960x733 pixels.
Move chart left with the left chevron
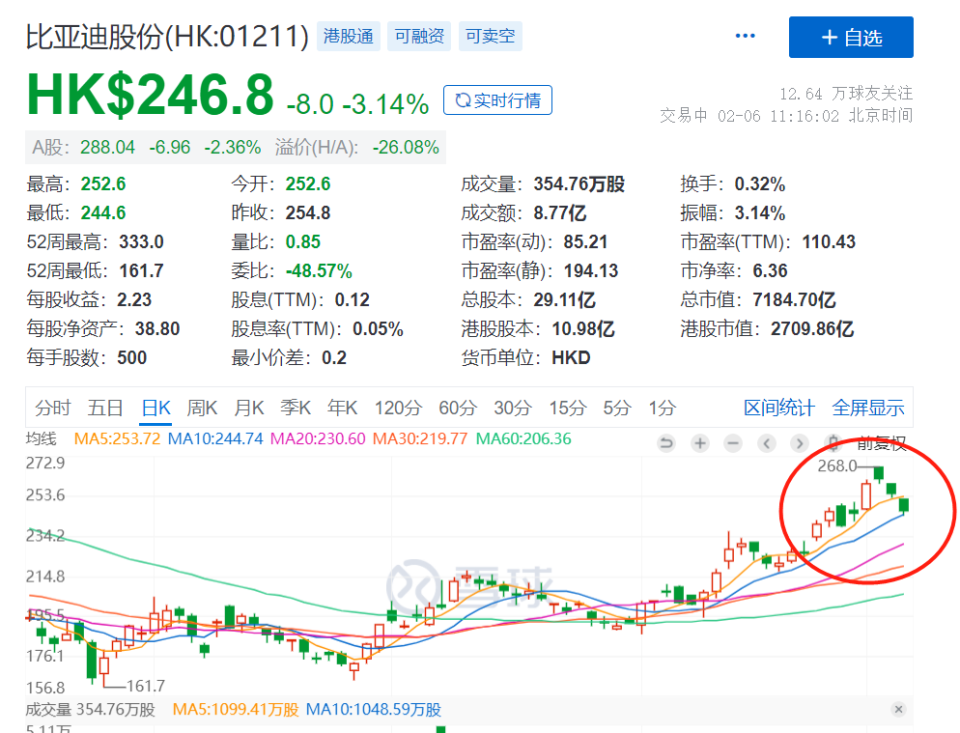point(766,443)
